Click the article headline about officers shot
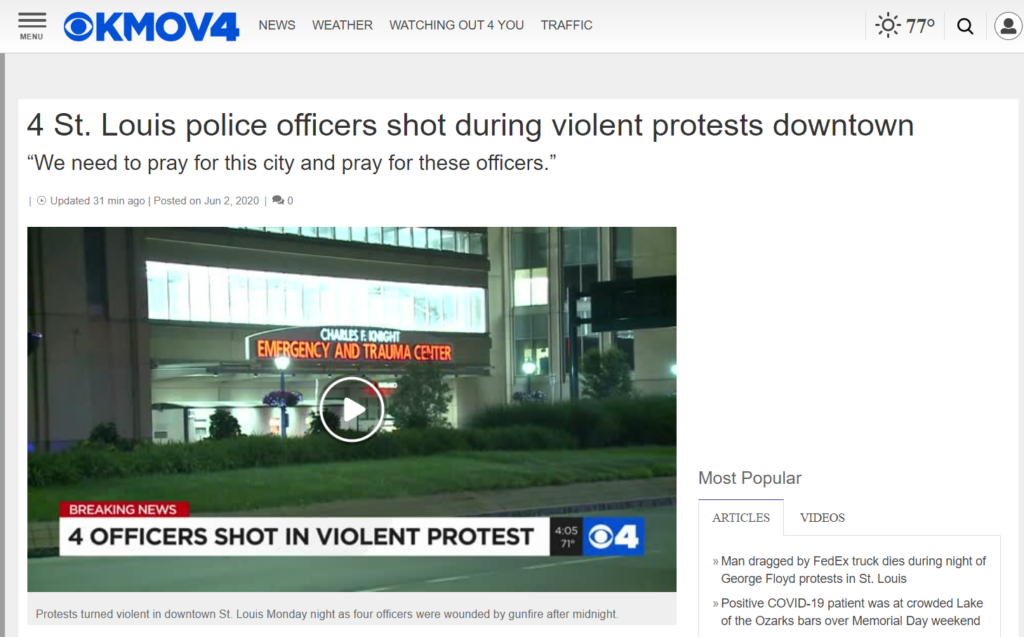 (470, 125)
